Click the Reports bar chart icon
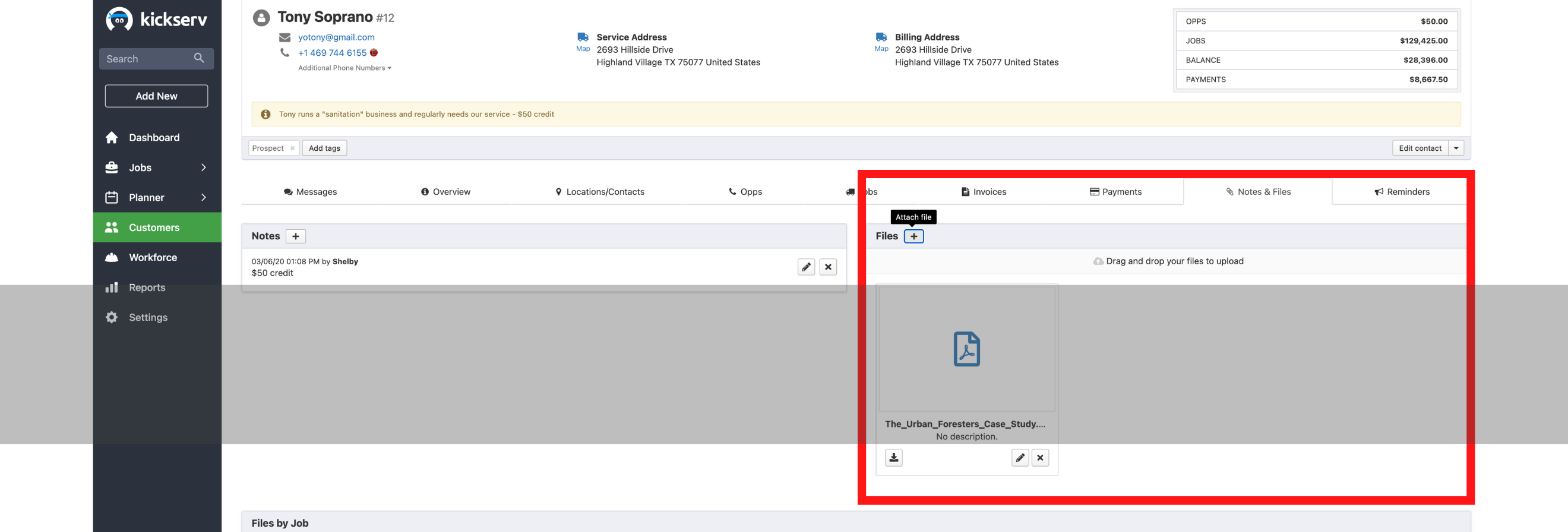Image resolution: width=1568 pixels, height=532 pixels. [112, 287]
